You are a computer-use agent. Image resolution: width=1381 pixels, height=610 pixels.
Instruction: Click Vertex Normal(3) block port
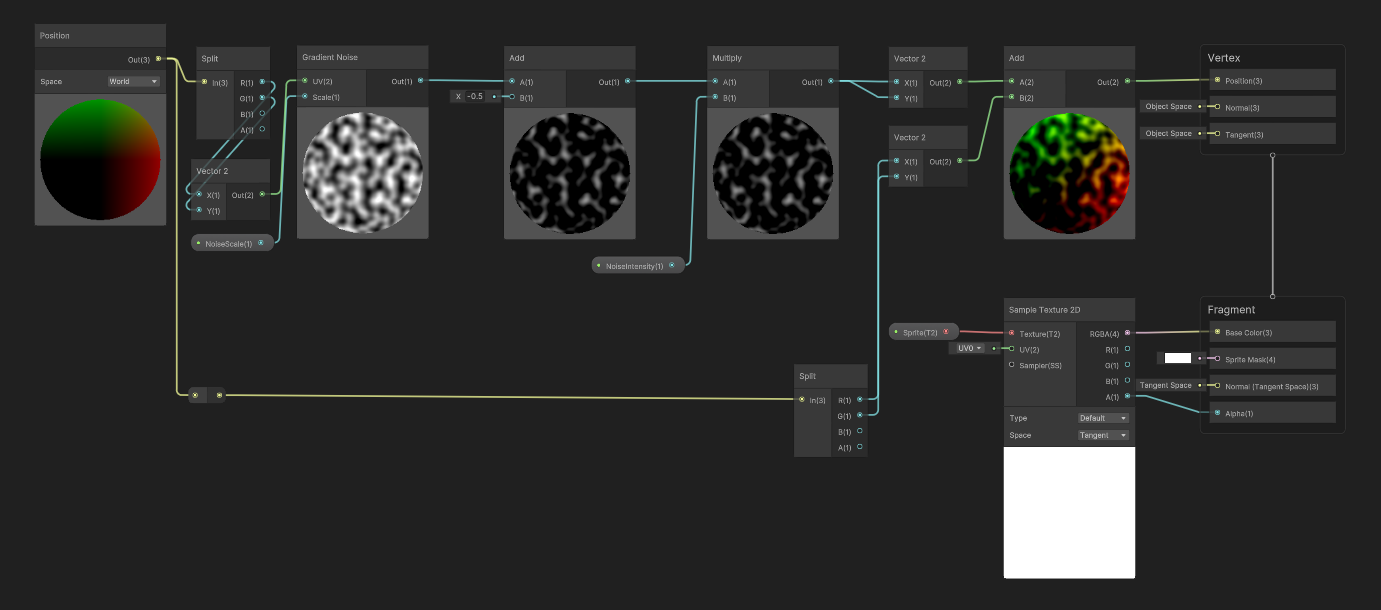click(x=1217, y=107)
